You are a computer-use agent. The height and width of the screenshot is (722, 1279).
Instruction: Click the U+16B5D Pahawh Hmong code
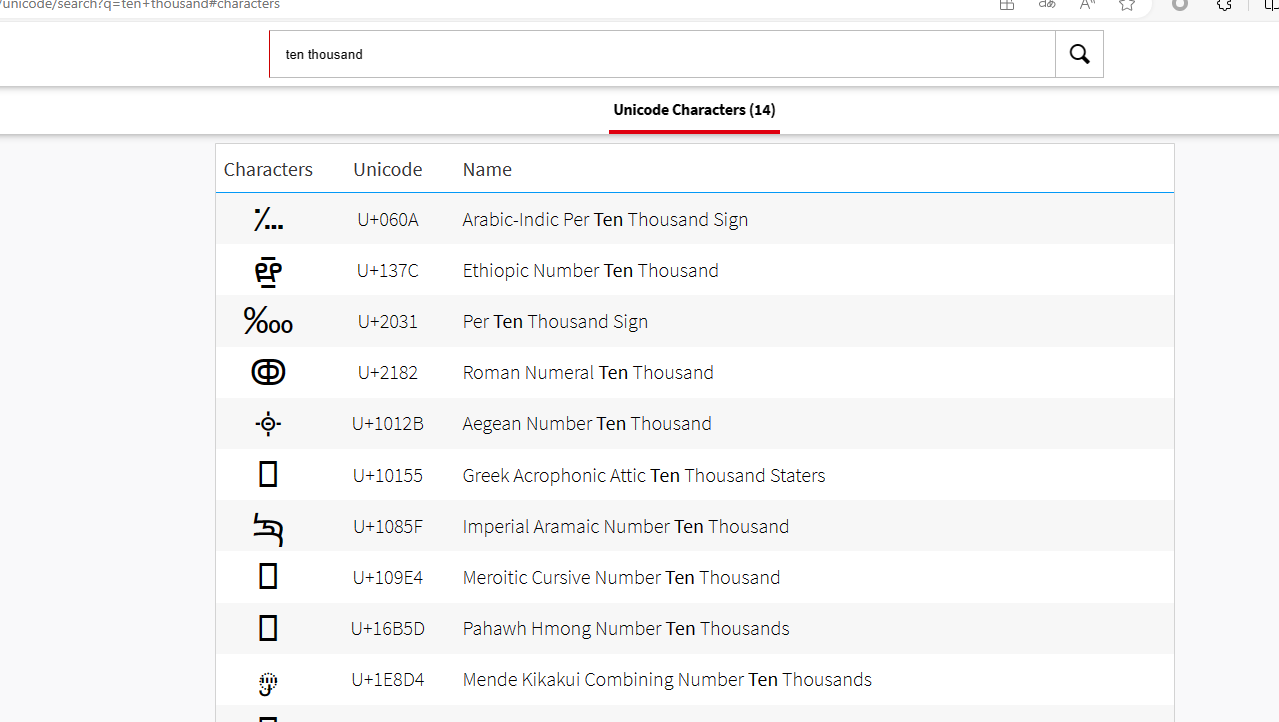pos(388,628)
